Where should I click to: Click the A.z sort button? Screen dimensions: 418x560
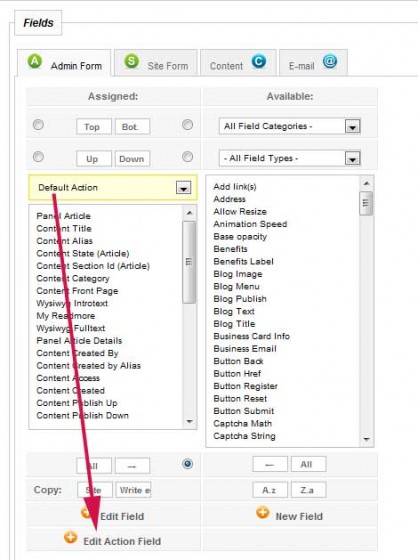(270, 490)
